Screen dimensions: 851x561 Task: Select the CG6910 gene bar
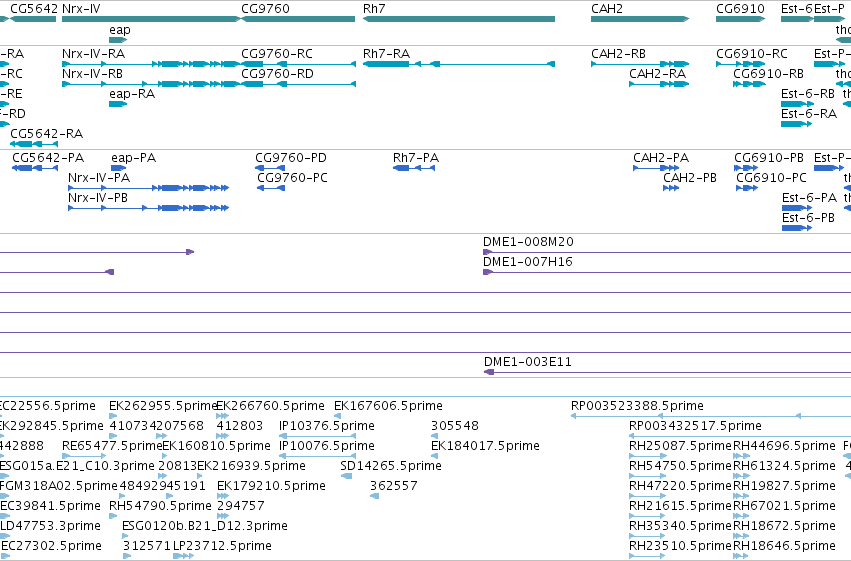coord(740,19)
